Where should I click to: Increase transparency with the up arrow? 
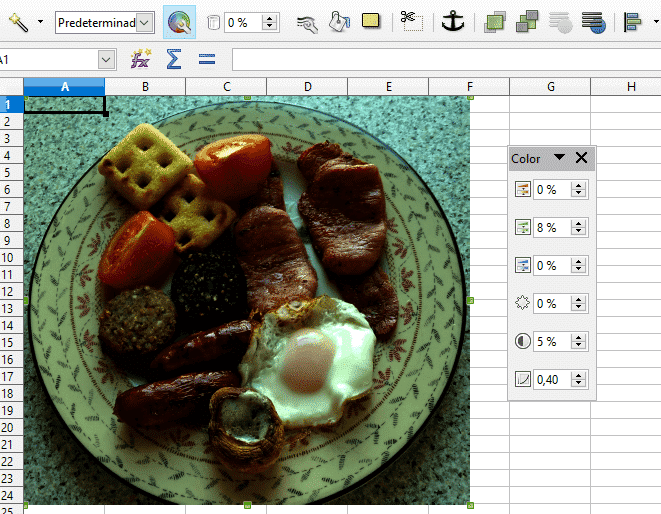[269, 19]
